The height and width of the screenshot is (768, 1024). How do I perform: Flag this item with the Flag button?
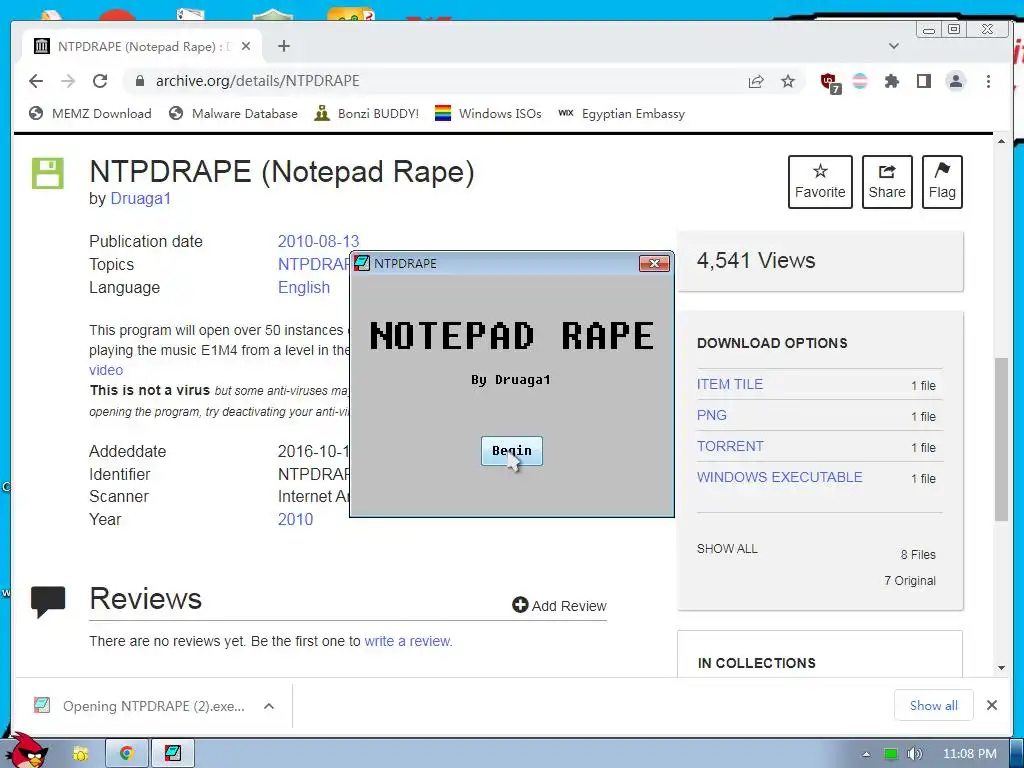[942, 182]
